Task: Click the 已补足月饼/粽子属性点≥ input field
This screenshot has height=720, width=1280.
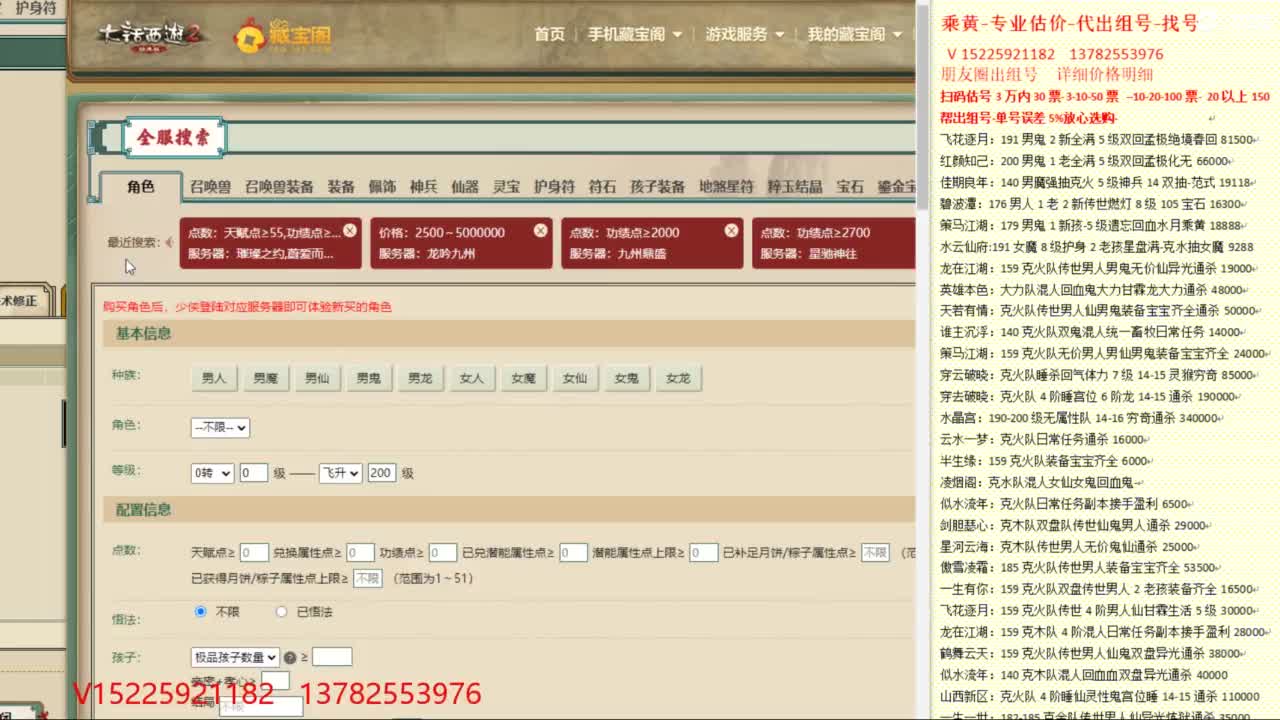Action: [875, 552]
